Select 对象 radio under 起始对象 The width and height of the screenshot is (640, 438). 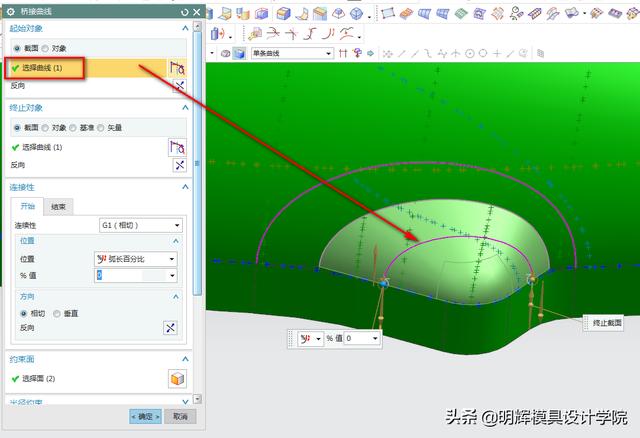(45, 48)
